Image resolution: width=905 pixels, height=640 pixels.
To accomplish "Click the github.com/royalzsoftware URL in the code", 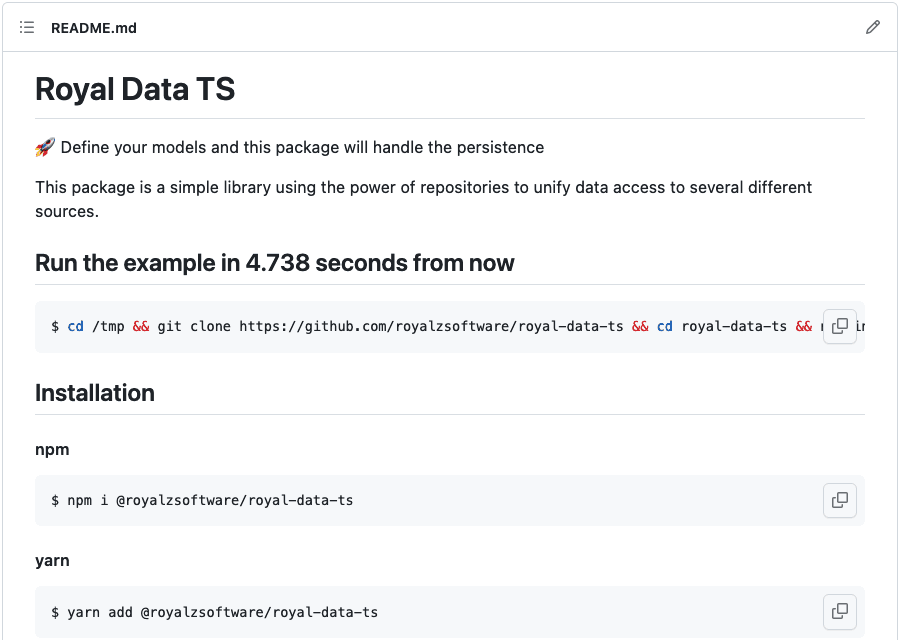I will coord(431,327).
